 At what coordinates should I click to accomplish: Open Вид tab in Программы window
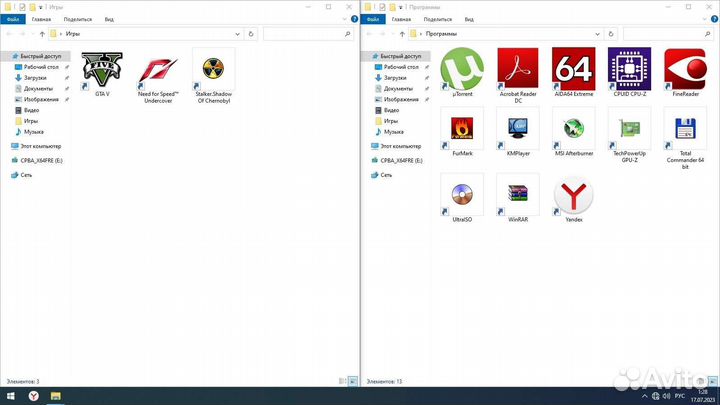pos(469,19)
